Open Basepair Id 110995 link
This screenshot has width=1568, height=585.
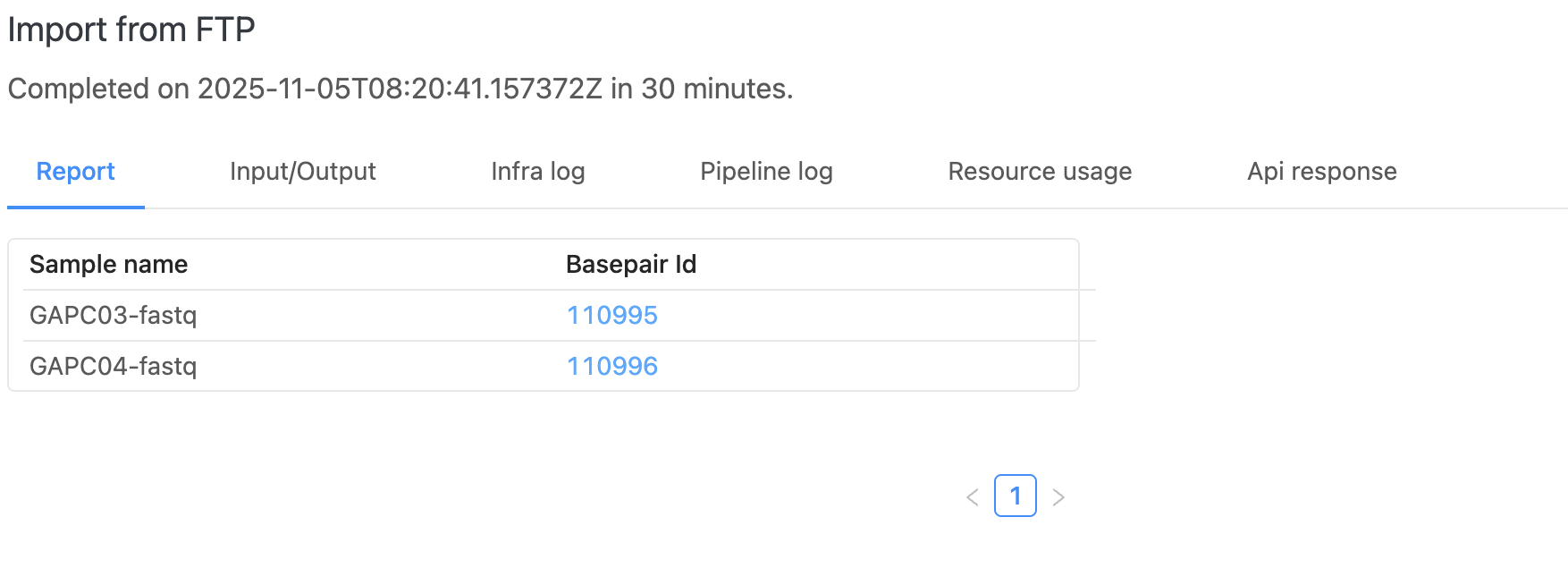pyautogui.click(x=612, y=315)
